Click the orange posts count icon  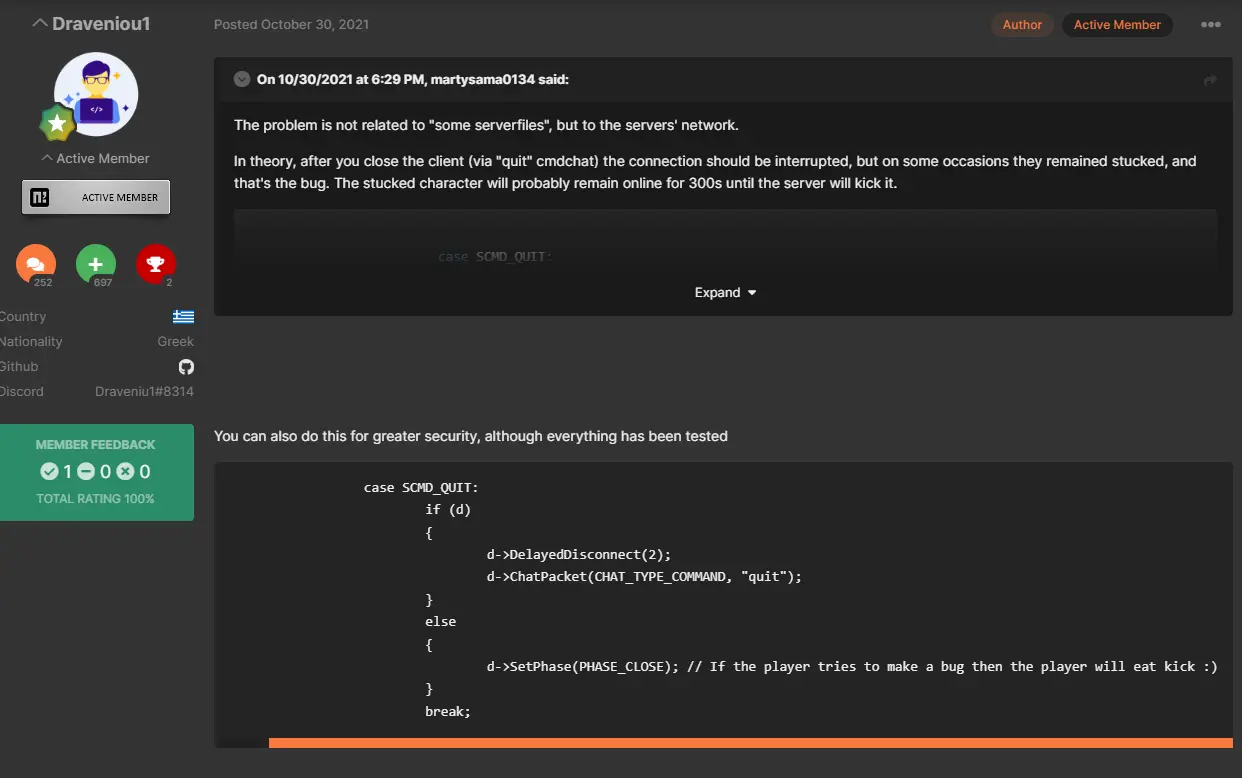pyautogui.click(x=36, y=264)
